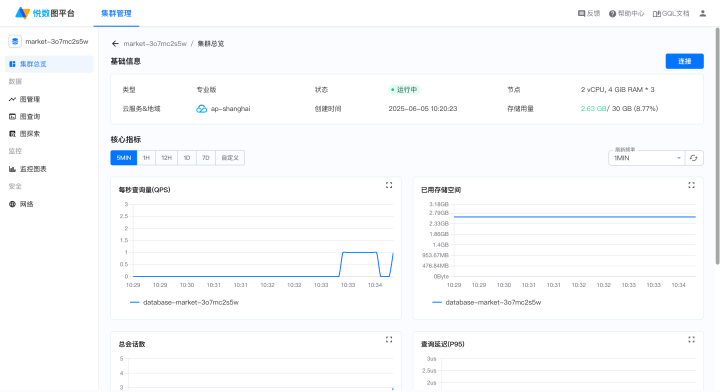Click the creation time 2025-06-05 10:20:23
Image resolution: width=720 pixels, height=392 pixels.
[423, 108]
